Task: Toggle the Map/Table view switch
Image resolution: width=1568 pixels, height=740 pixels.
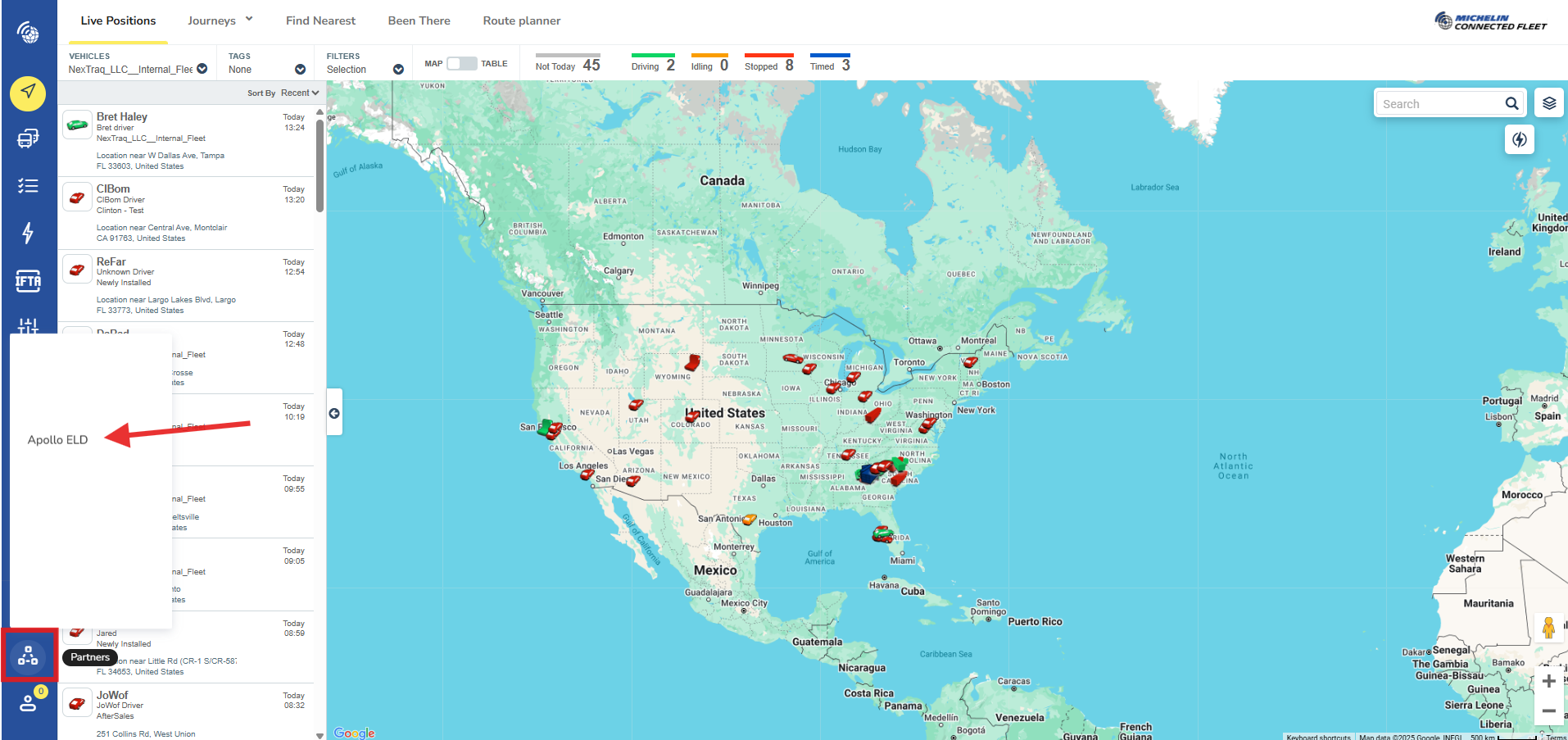Action: (461, 64)
